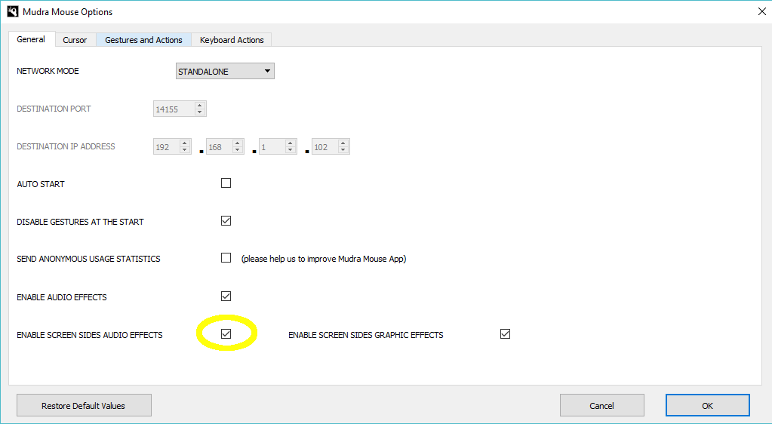Open the Gestures and Actions tab
The height and width of the screenshot is (424, 772).
[x=144, y=40]
